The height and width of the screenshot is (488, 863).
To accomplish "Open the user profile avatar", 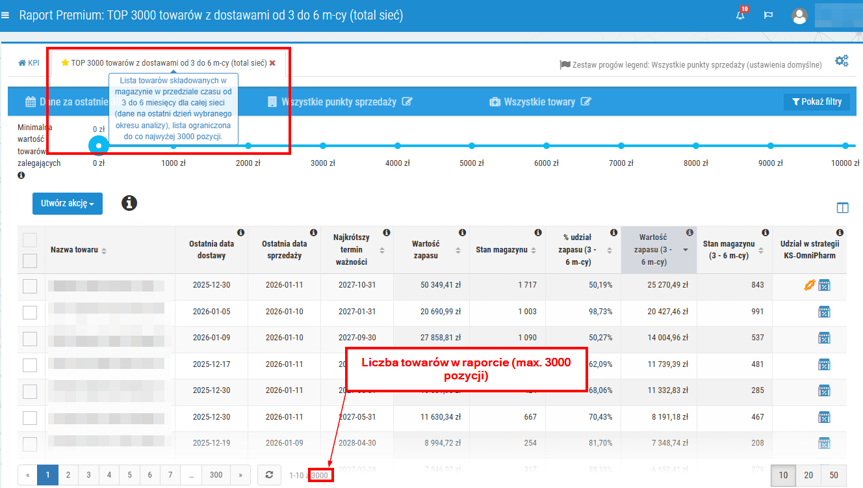I will [799, 16].
